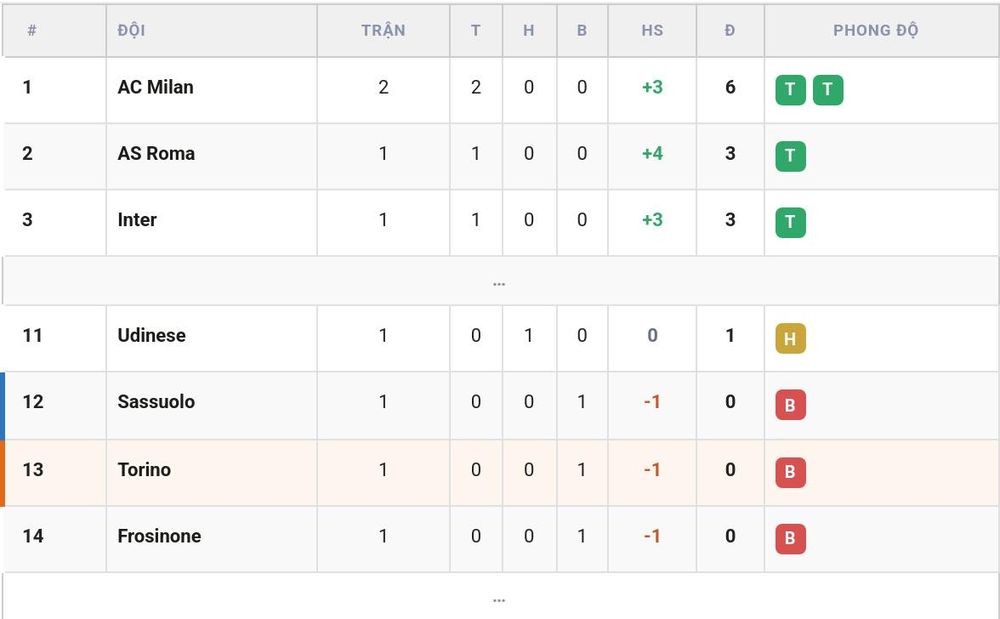Click Inter's green T form badge
The image size is (1000, 619).
click(x=790, y=222)
